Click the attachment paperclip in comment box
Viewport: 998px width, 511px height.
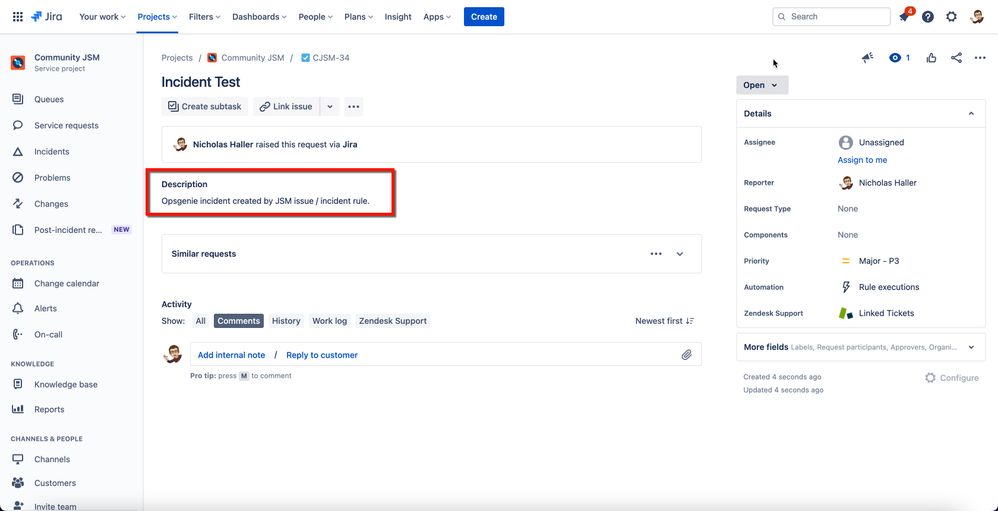click(x=686, y=355)
